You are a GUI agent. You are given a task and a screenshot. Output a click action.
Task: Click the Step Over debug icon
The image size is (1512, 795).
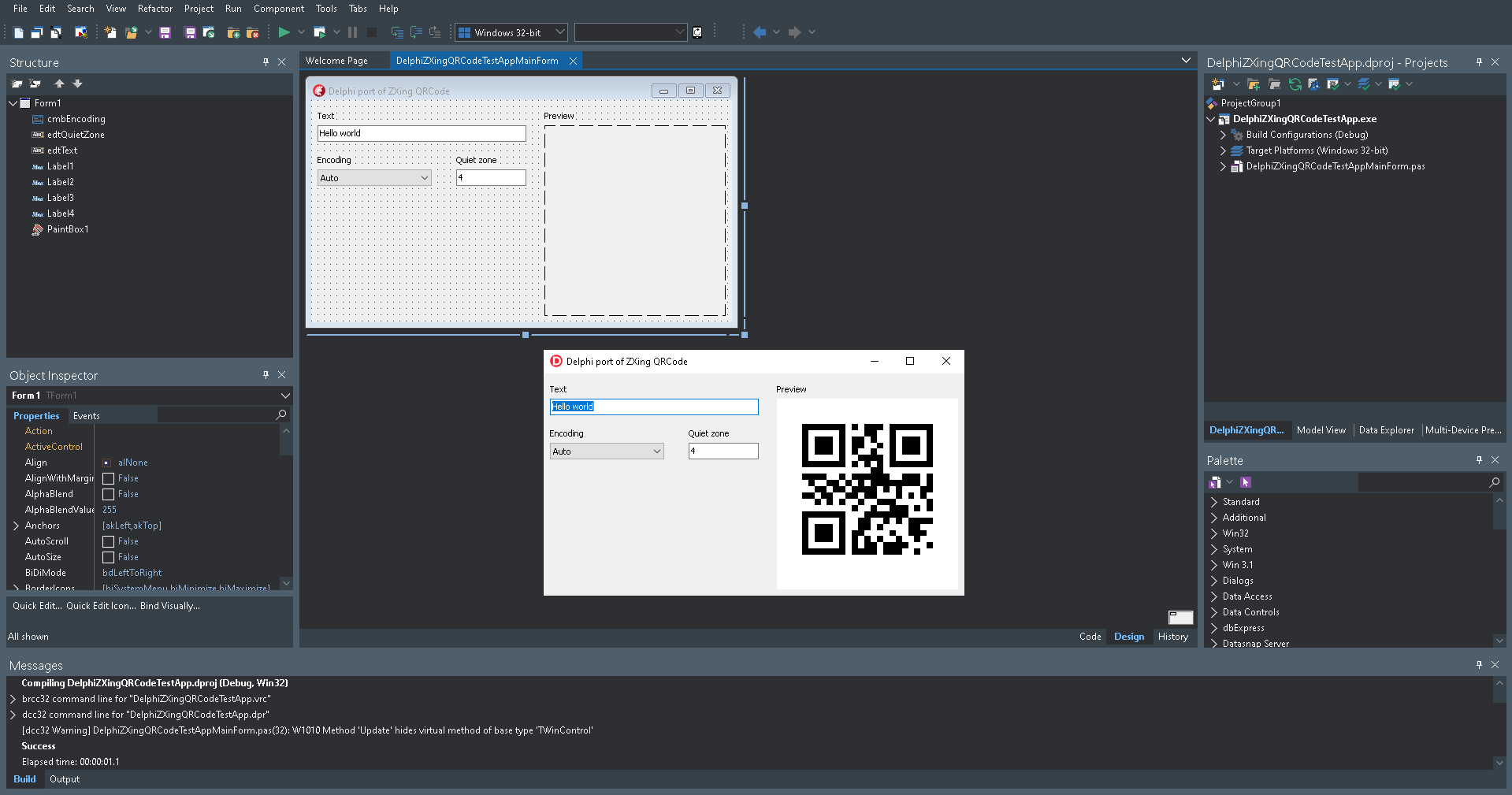click(416, 32)
